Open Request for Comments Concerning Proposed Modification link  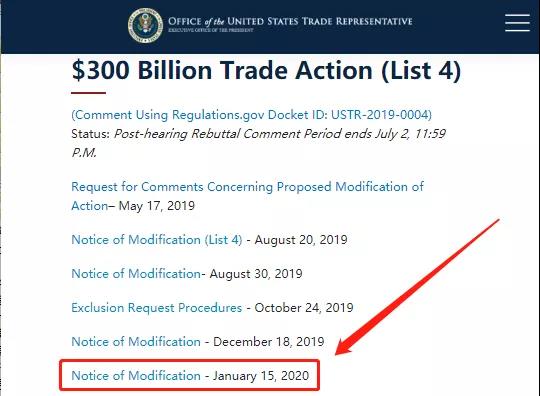(247, 196)
